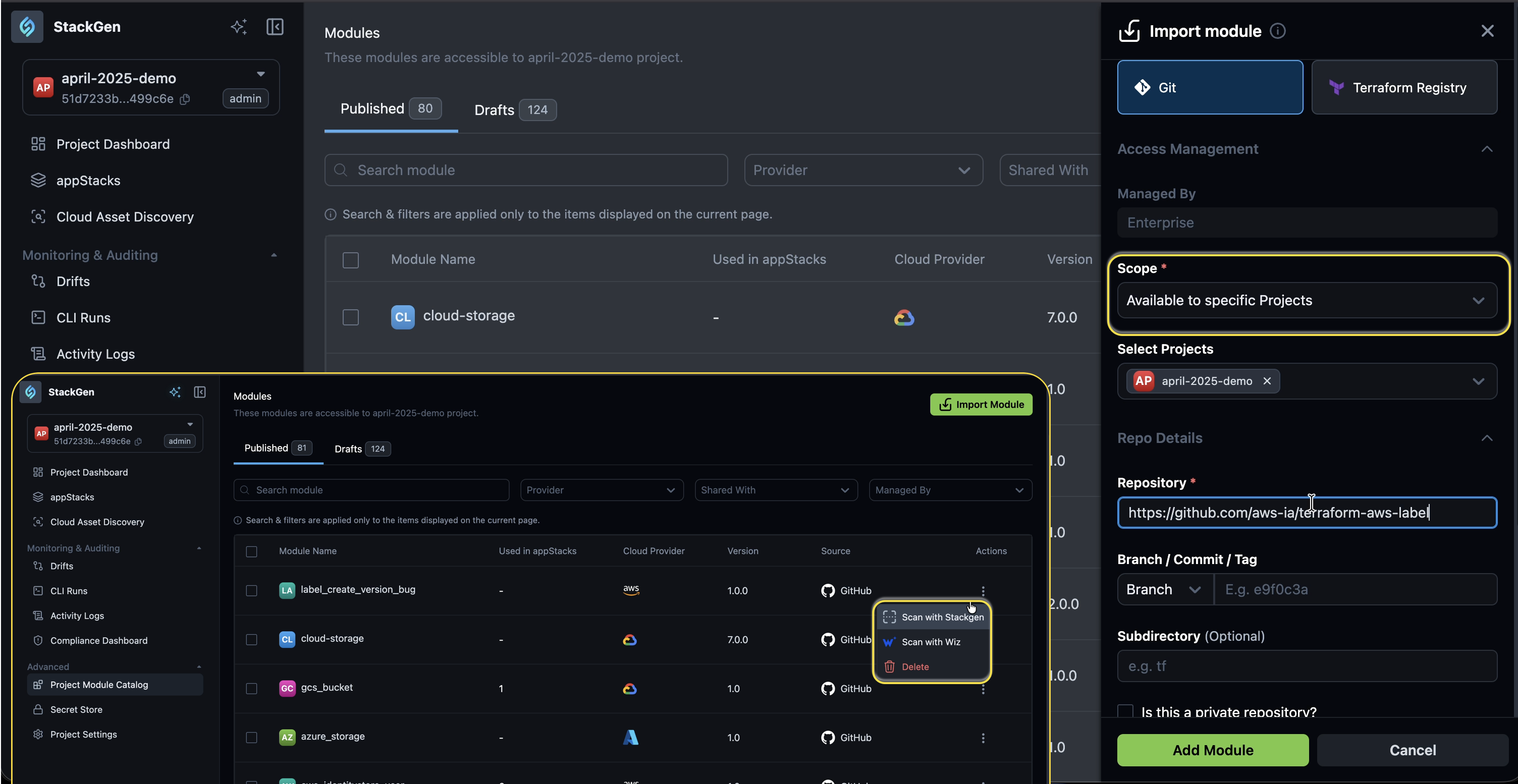Tick the checkbox for large cloud-storage 7.0.0 row

(x=351, y=317)
